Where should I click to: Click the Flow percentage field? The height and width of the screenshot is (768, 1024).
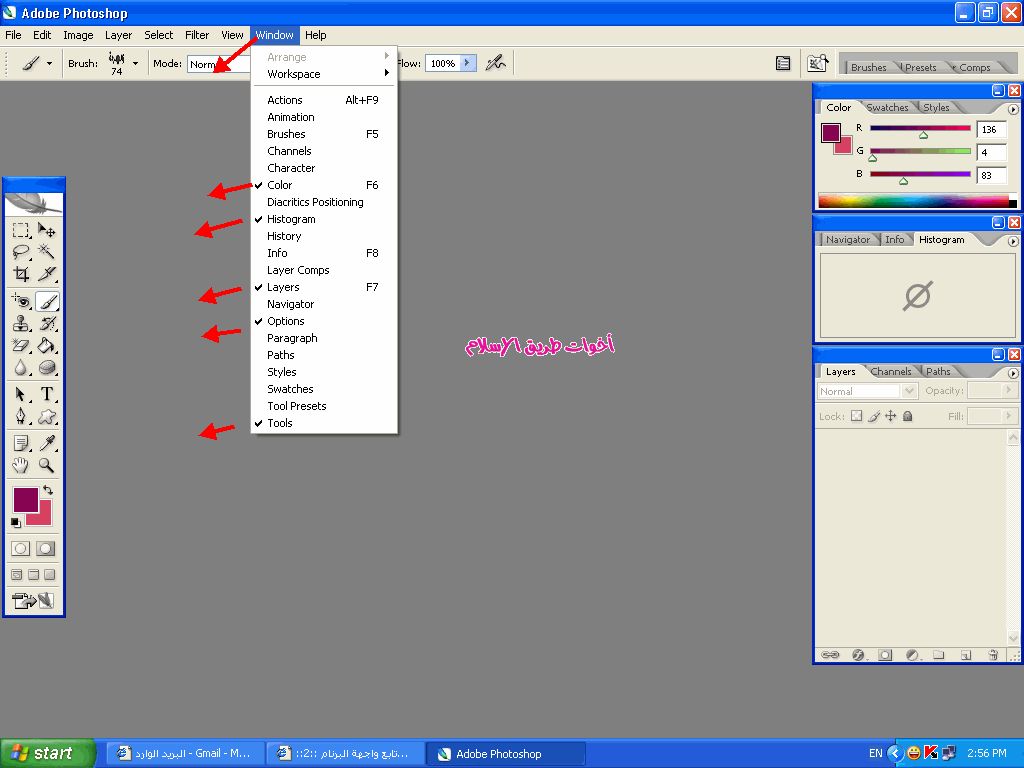coord(443,63)
